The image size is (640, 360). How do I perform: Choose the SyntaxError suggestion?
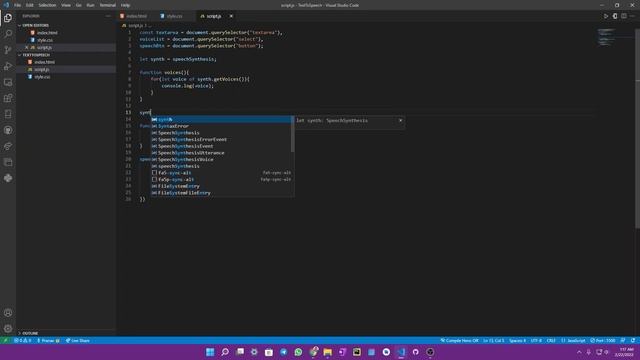pyautogui.click(x=222, y=126)
